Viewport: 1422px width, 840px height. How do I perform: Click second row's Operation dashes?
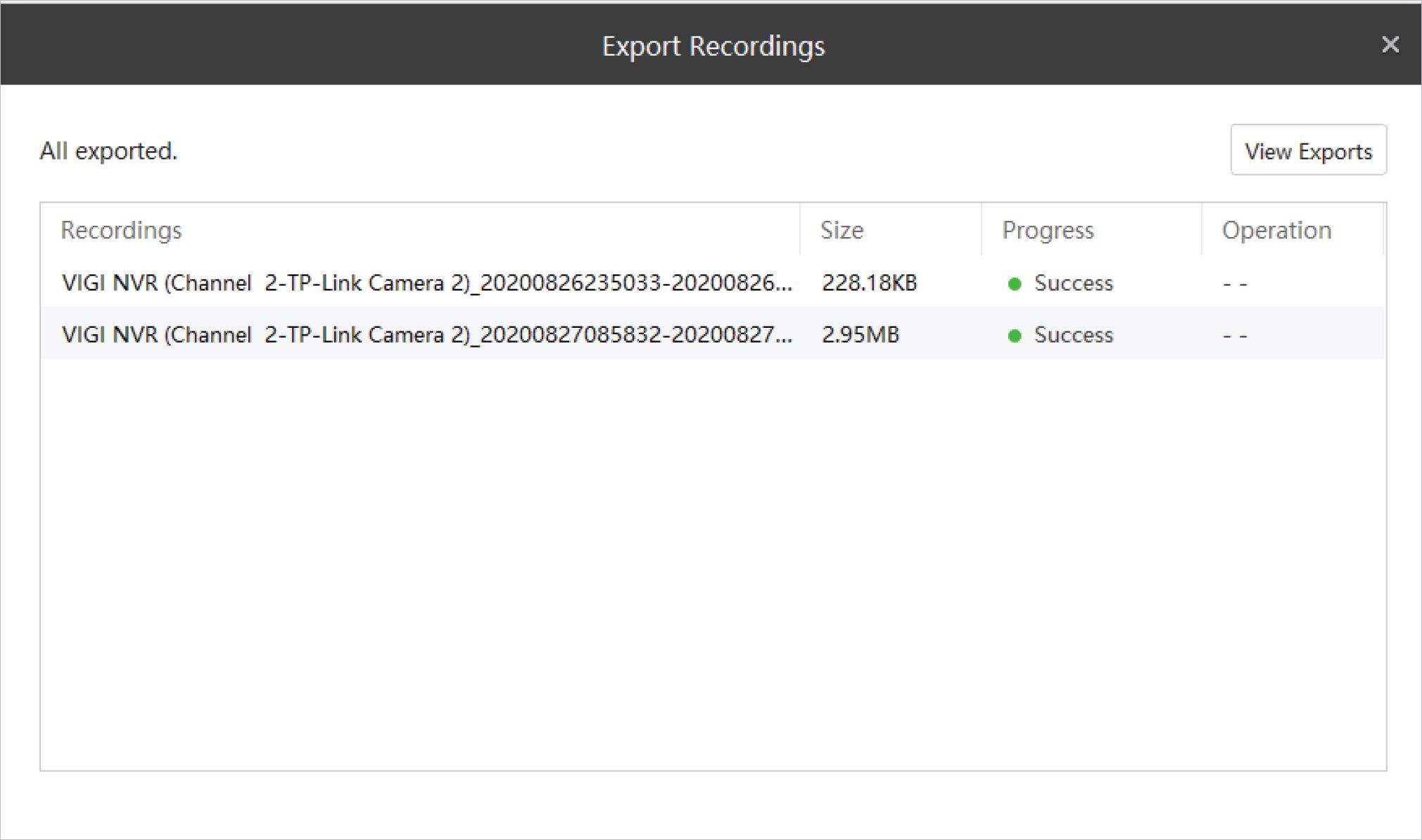tap(1235, 336)
